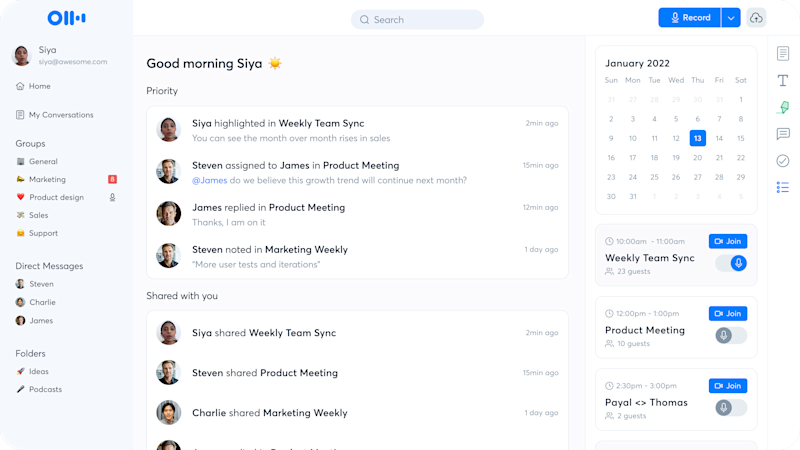Select the green highlighter icon

[x=783, y=107]
